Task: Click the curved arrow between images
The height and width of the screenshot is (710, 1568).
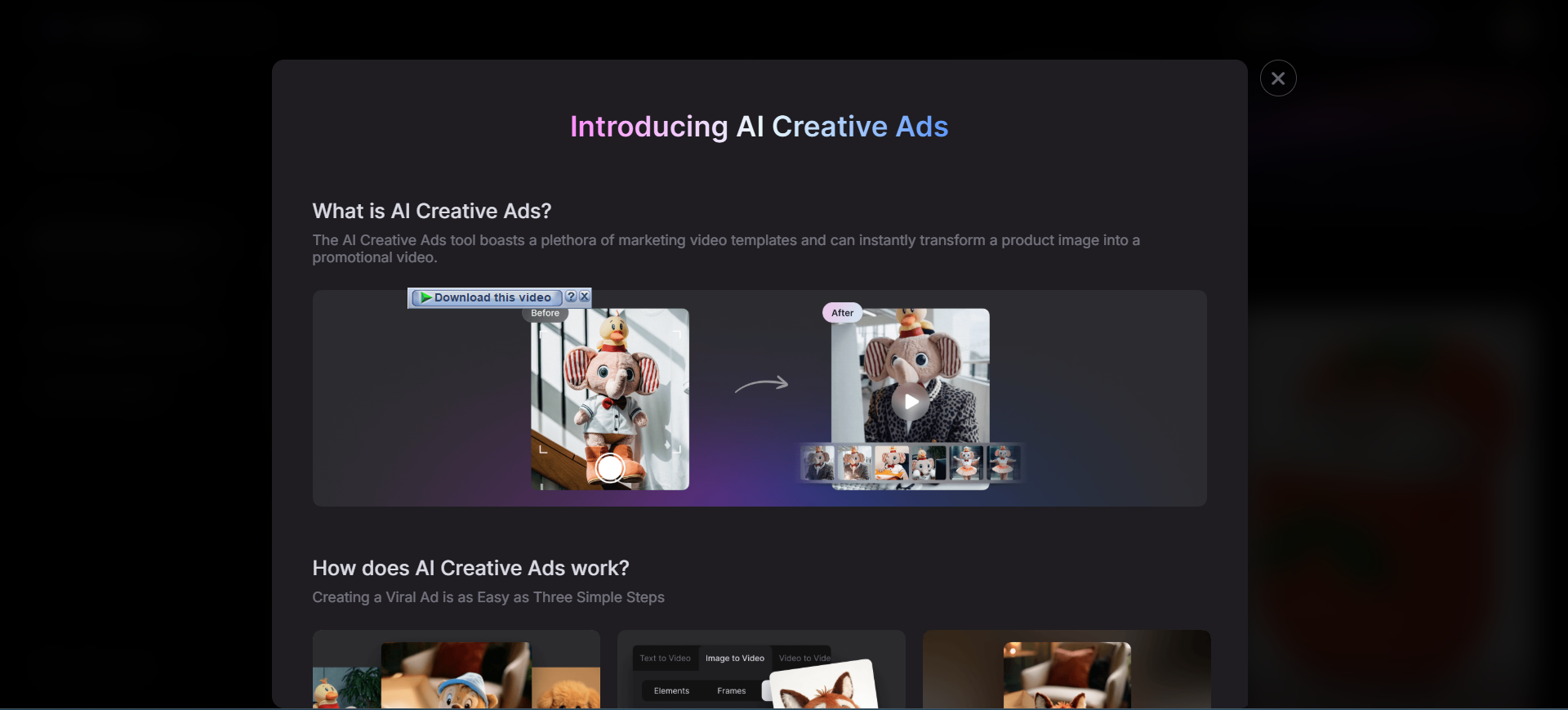Action: click(x=761, y=384)
